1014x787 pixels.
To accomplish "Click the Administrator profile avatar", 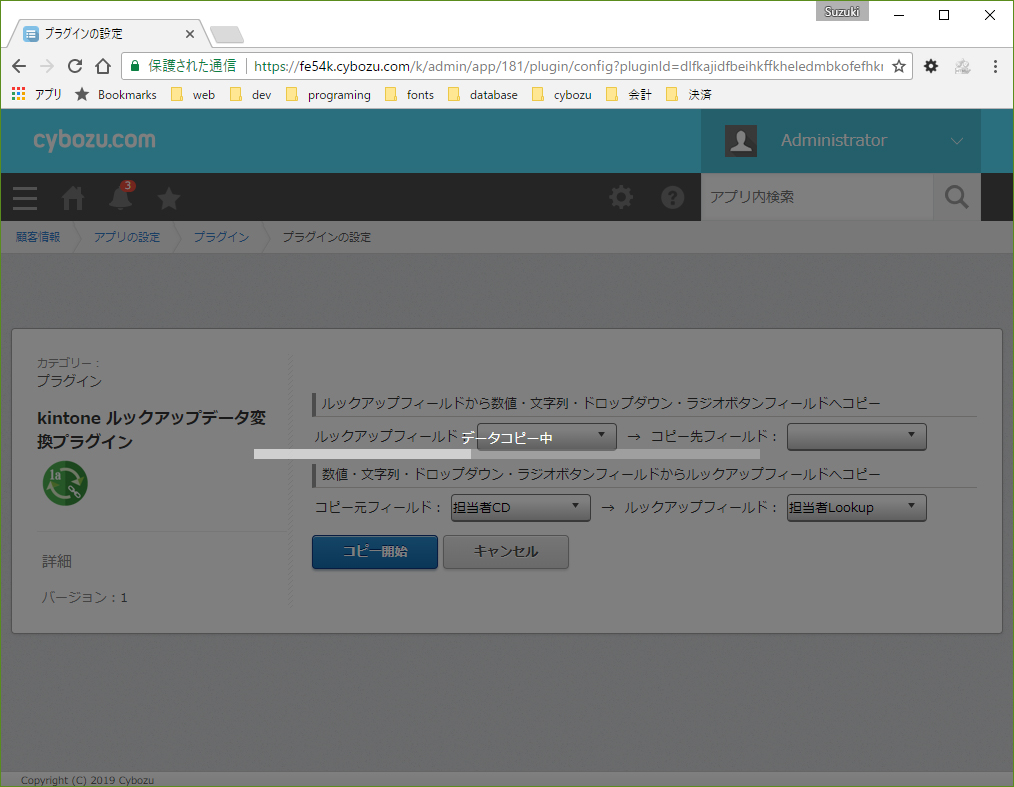I will pyautogui.click(x=741, y=140).
